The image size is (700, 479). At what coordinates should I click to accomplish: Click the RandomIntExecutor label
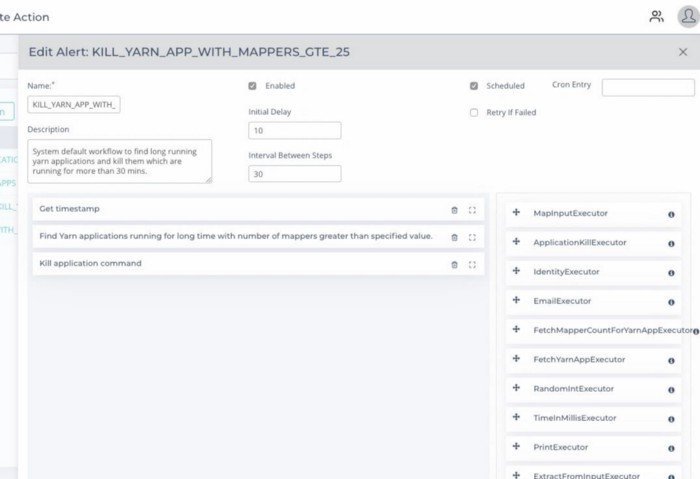573,389
